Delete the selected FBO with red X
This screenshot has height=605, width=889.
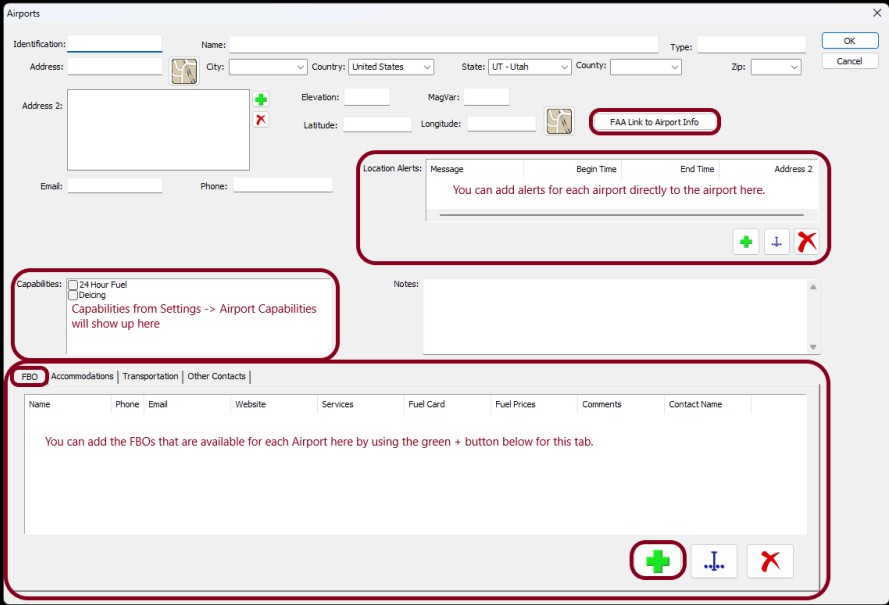[770, 561]
